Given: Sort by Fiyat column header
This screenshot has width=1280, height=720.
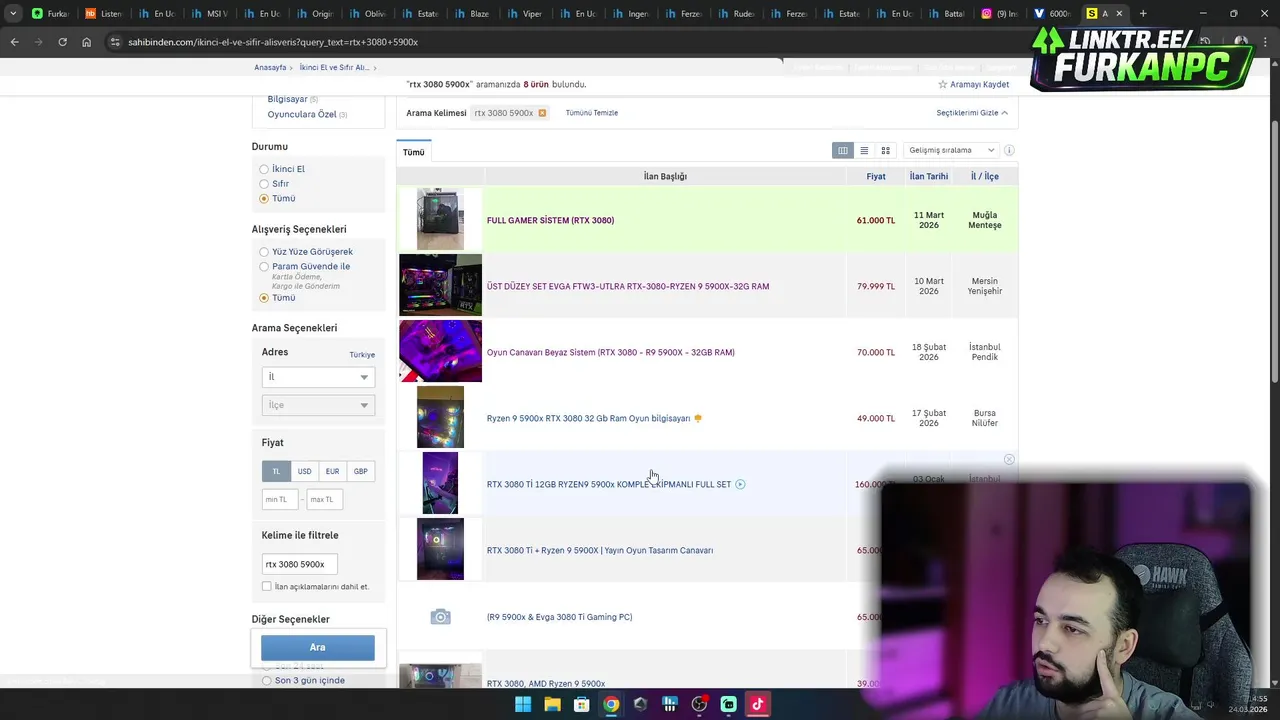Looking at the screenshot, I should [x=876, y=176].
